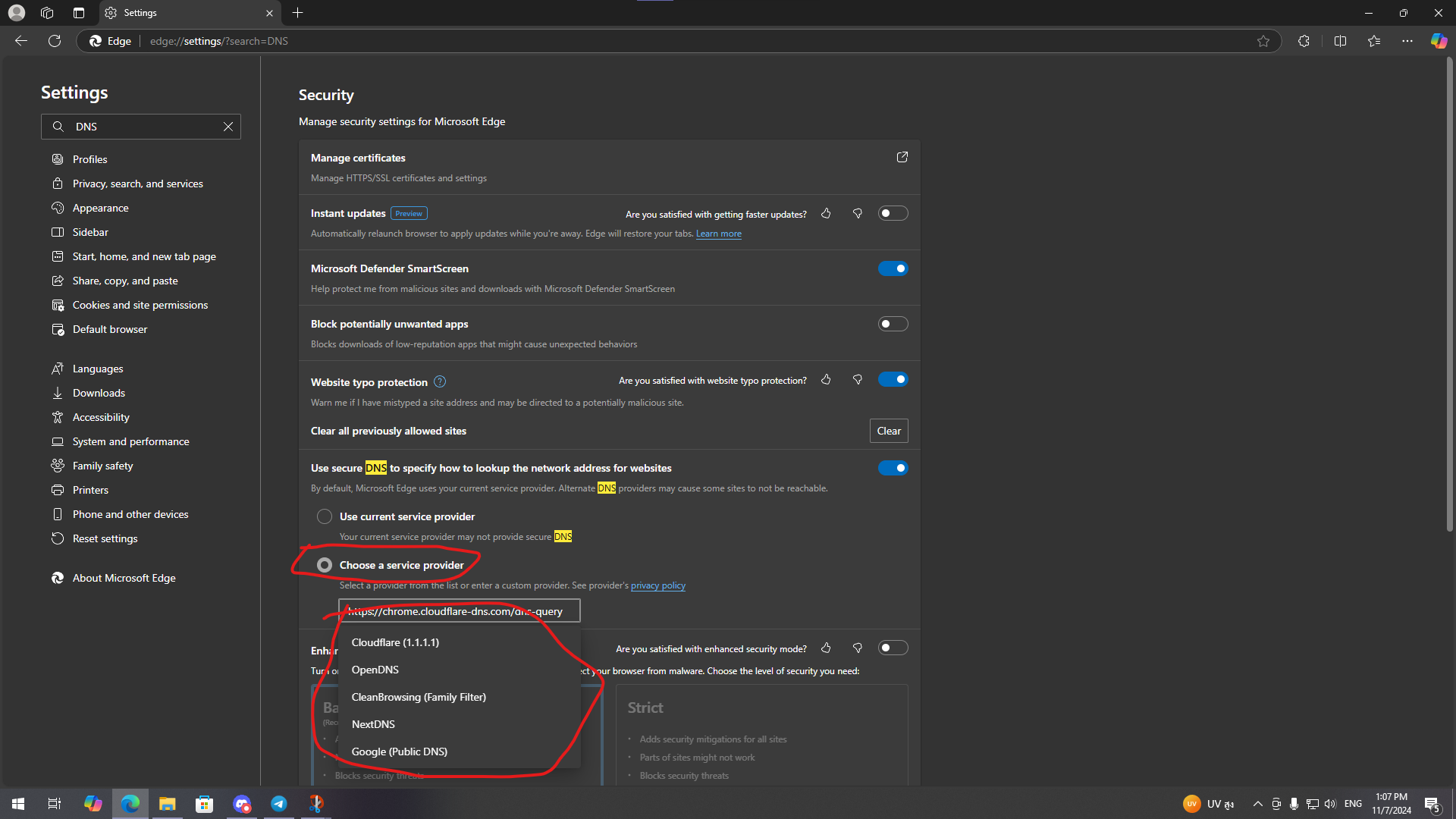Enable Block potentially unwanted apps toggle
Image resolution: width=1456 pixels, height=819 pixels.
tap(893, 324)
